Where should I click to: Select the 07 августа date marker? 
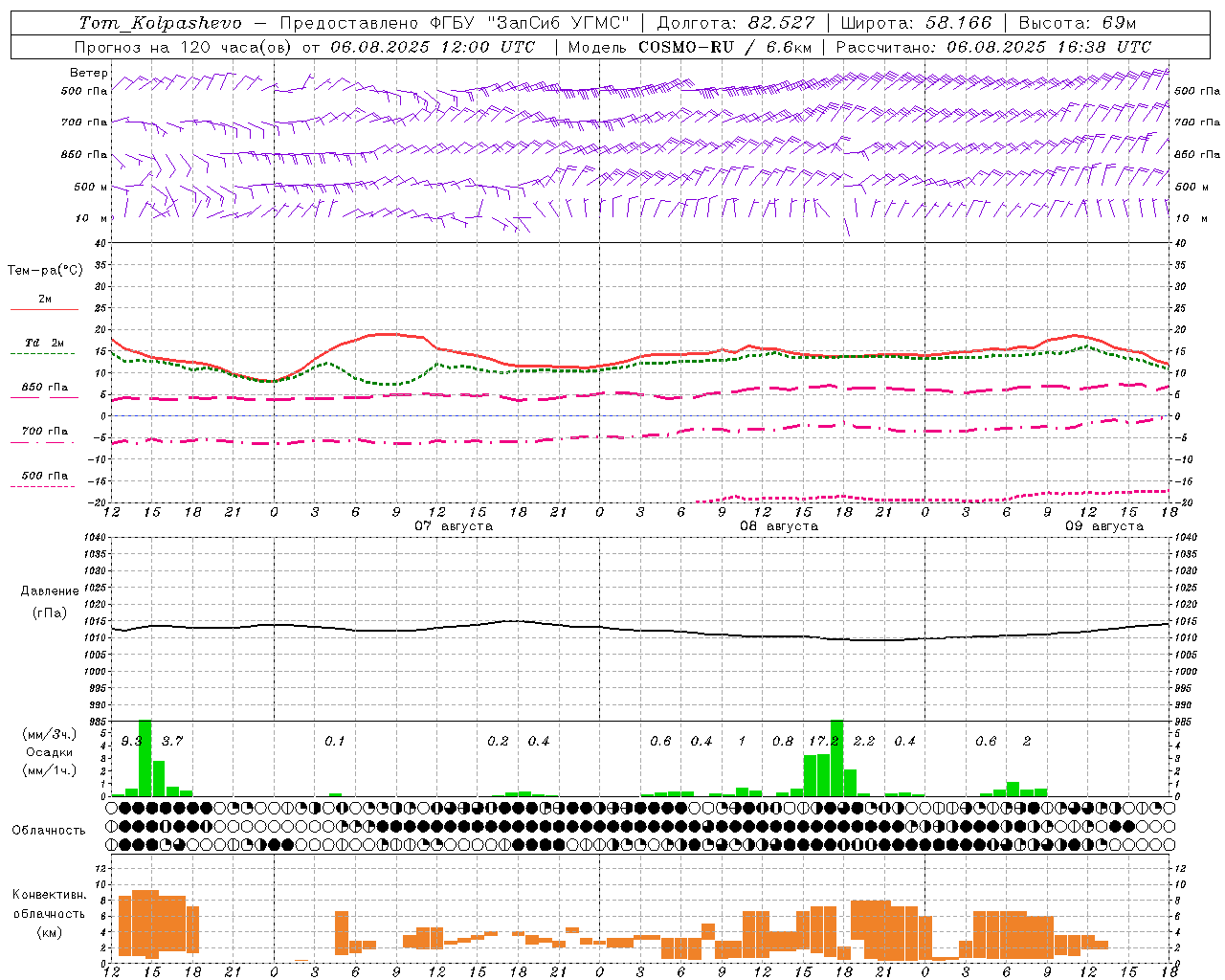click(x=454, y=526)
